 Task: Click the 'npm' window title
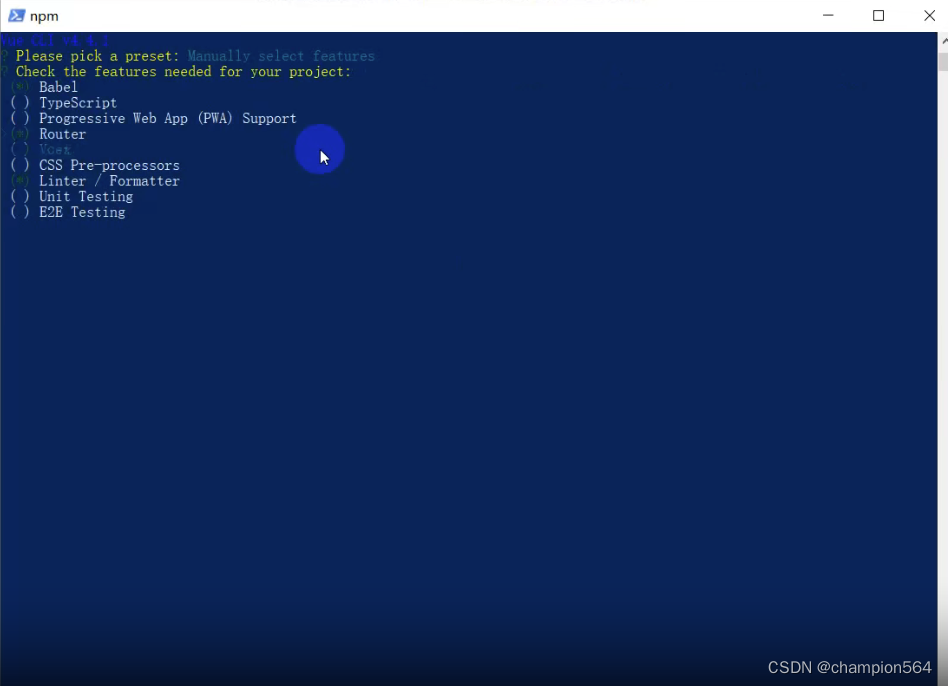tap(44, 16)
